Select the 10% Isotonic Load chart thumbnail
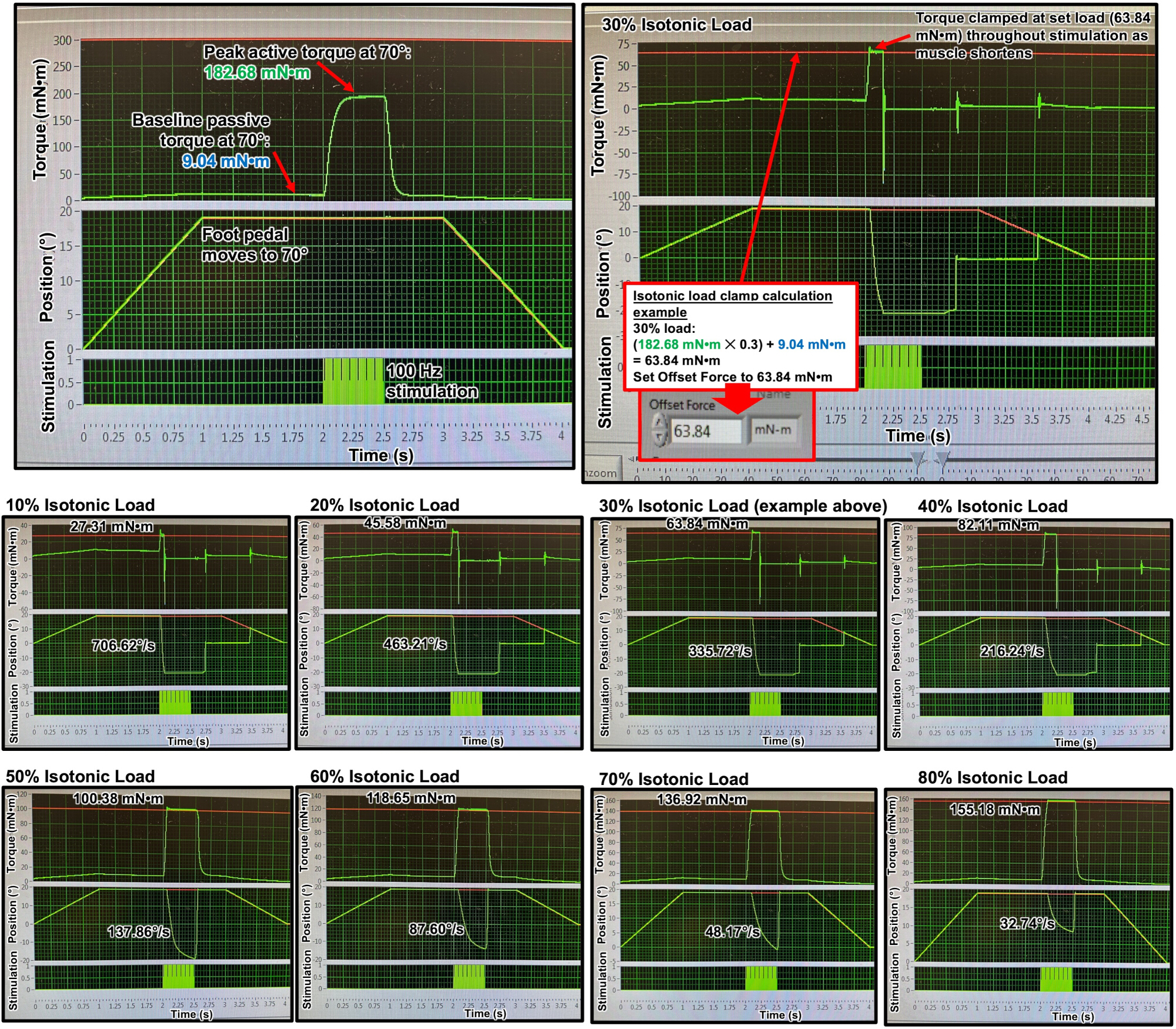 coord(146,633)
